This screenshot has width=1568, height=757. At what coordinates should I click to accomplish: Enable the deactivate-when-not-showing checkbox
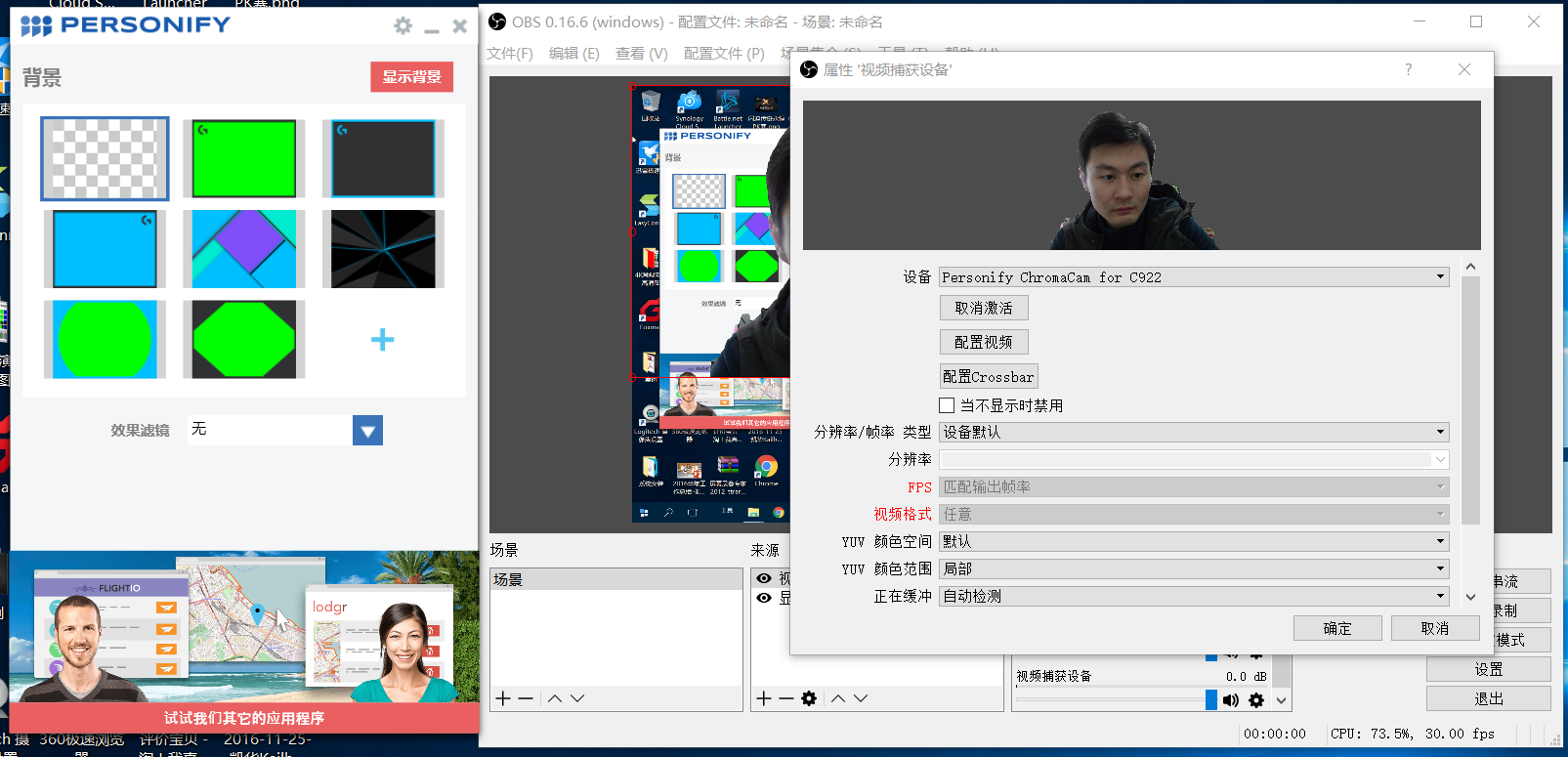click(x=947, y=405)
